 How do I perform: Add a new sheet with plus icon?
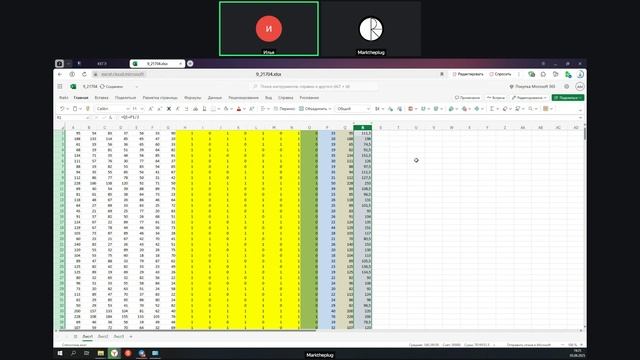pyautogui.click(x=131, y=336)
